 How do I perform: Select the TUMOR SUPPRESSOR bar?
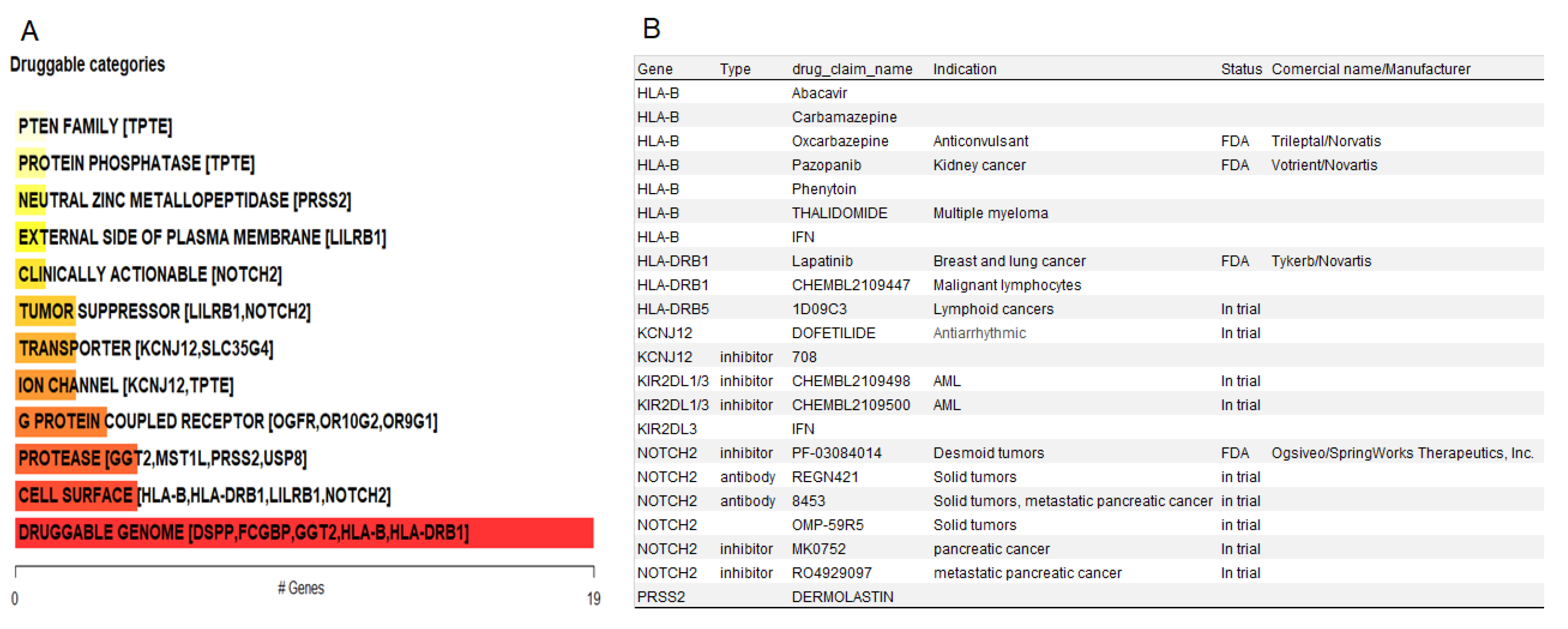pyautogui.click(x=46, y=311)
